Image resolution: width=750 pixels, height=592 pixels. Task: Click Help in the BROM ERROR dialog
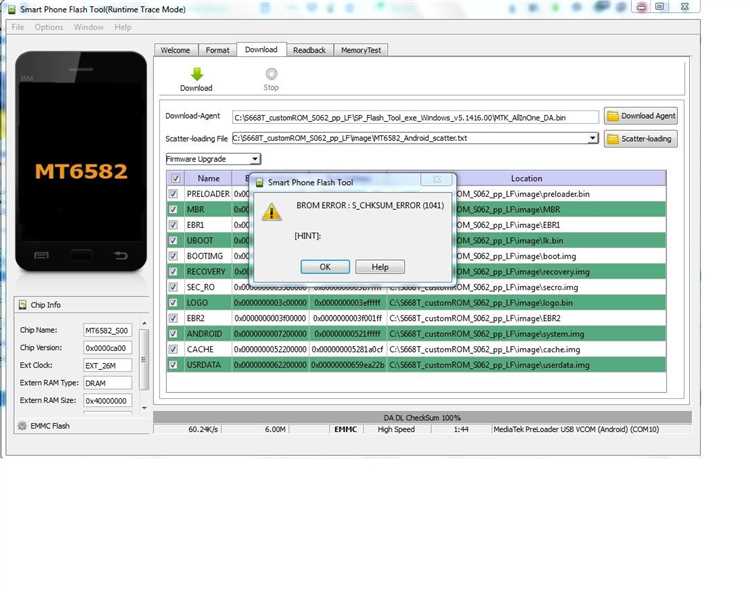(x=380, y=267)
